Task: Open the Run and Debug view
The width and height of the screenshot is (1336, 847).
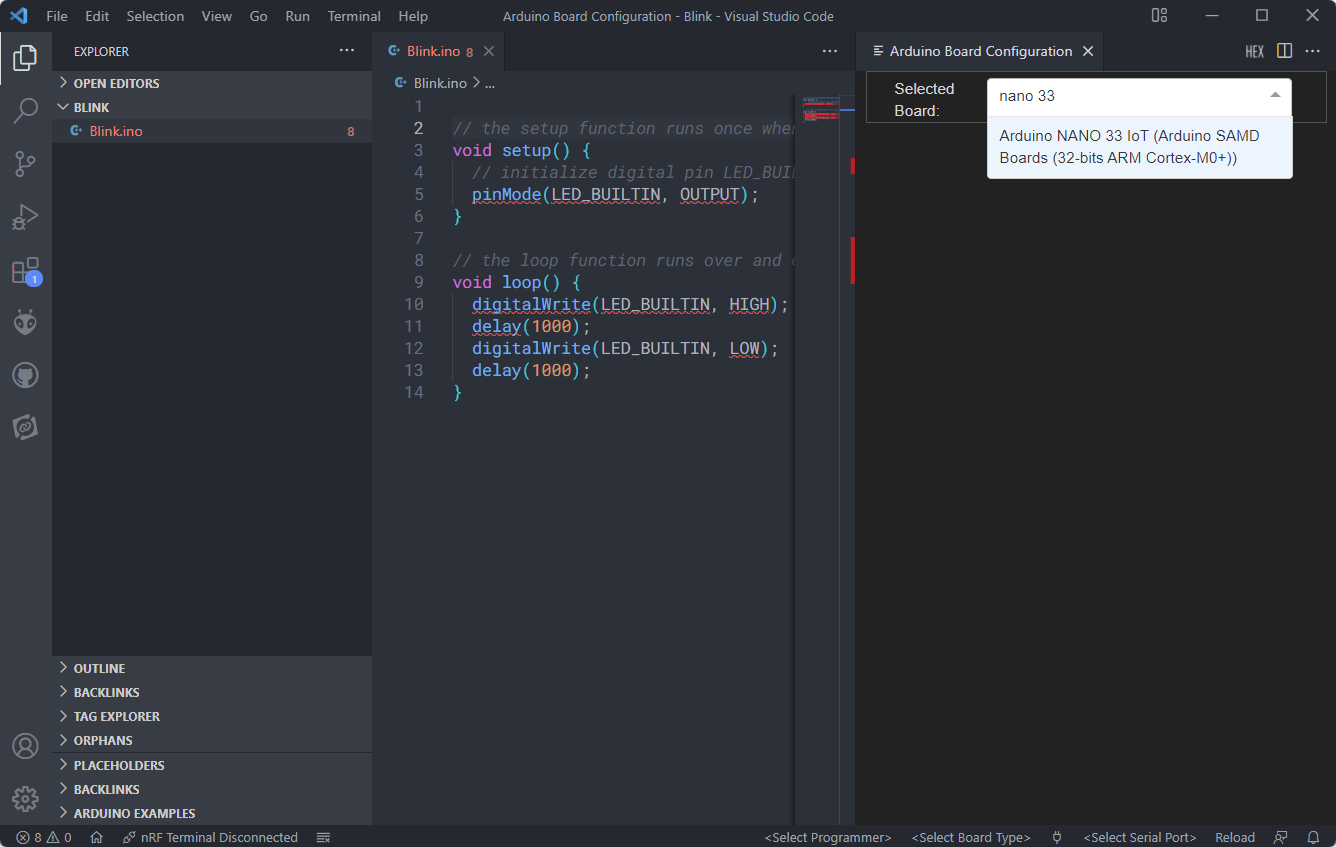Action: 25,217
